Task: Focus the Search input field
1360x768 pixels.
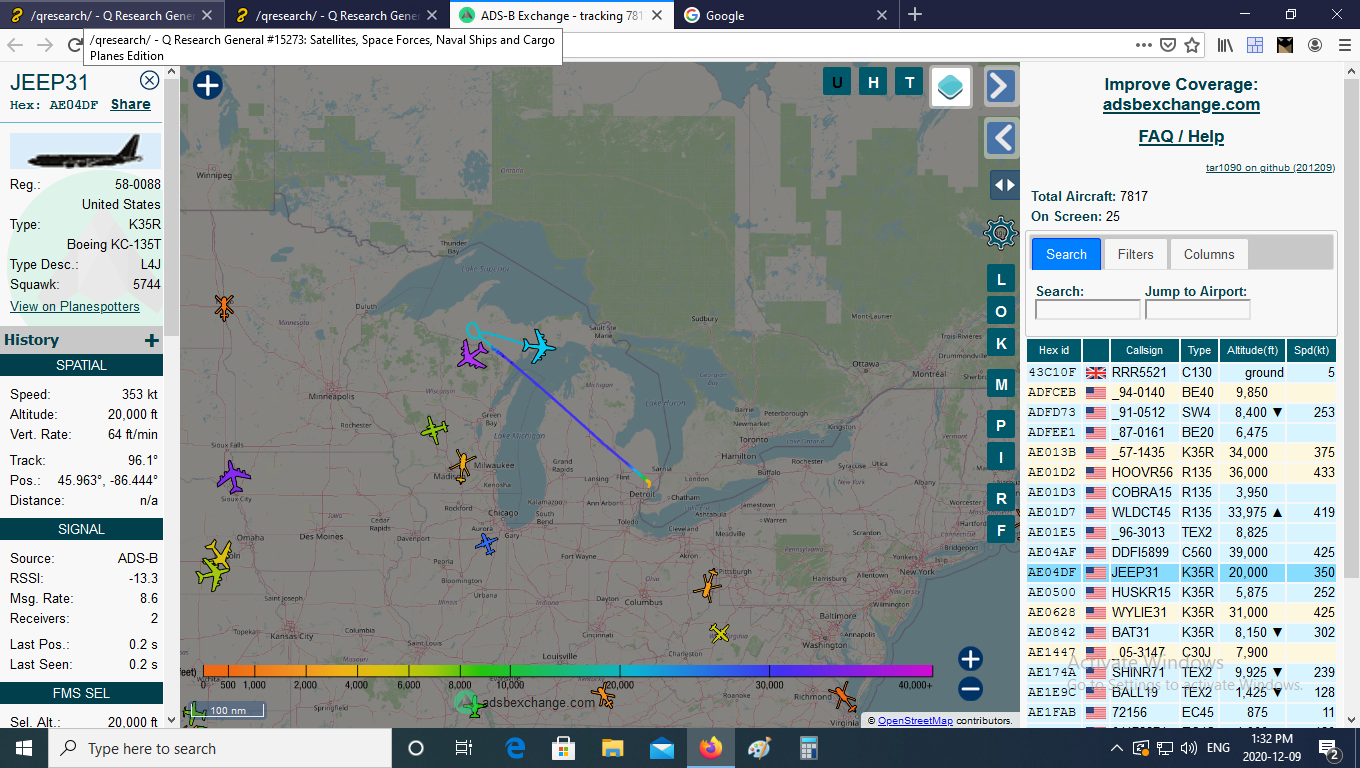Action: point(1087,310)
